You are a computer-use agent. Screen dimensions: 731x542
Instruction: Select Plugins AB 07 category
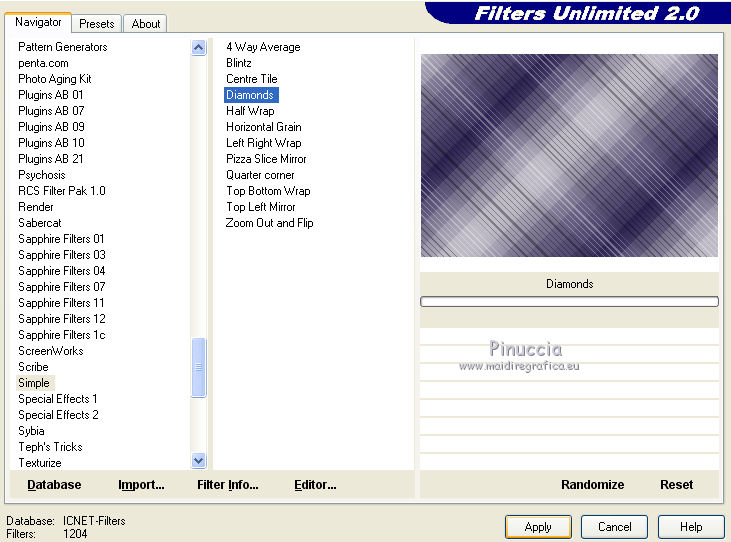(51, 111)
